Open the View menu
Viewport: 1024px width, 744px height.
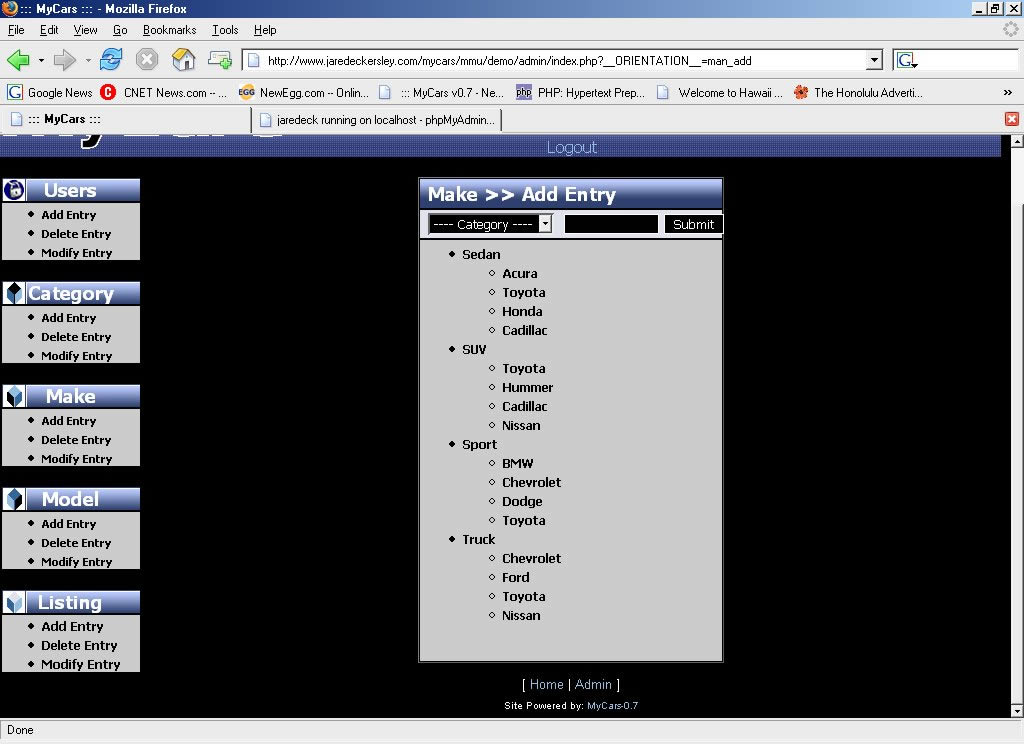pyautogui.click(x=85, y=30)
